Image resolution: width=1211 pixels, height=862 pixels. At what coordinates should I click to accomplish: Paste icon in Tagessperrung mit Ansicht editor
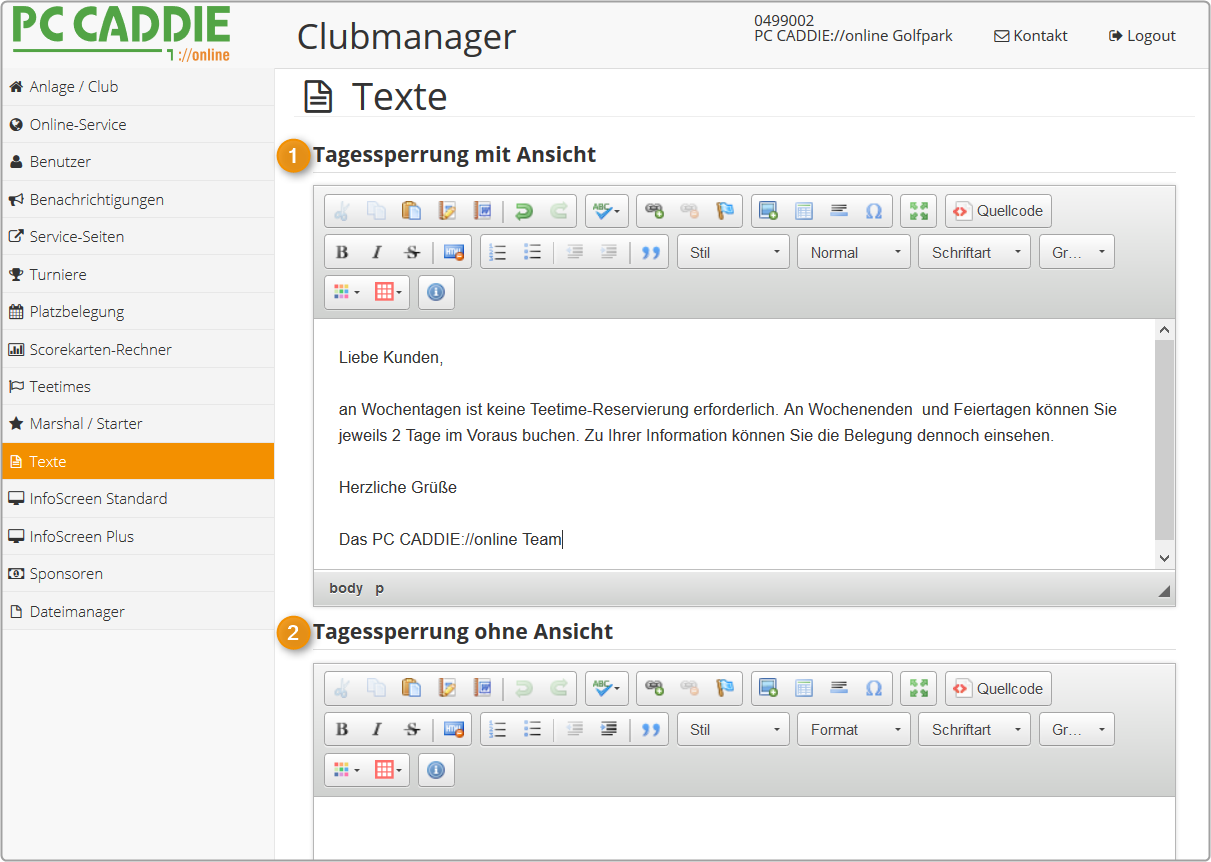pyautogui.click(x=411, y=211)
